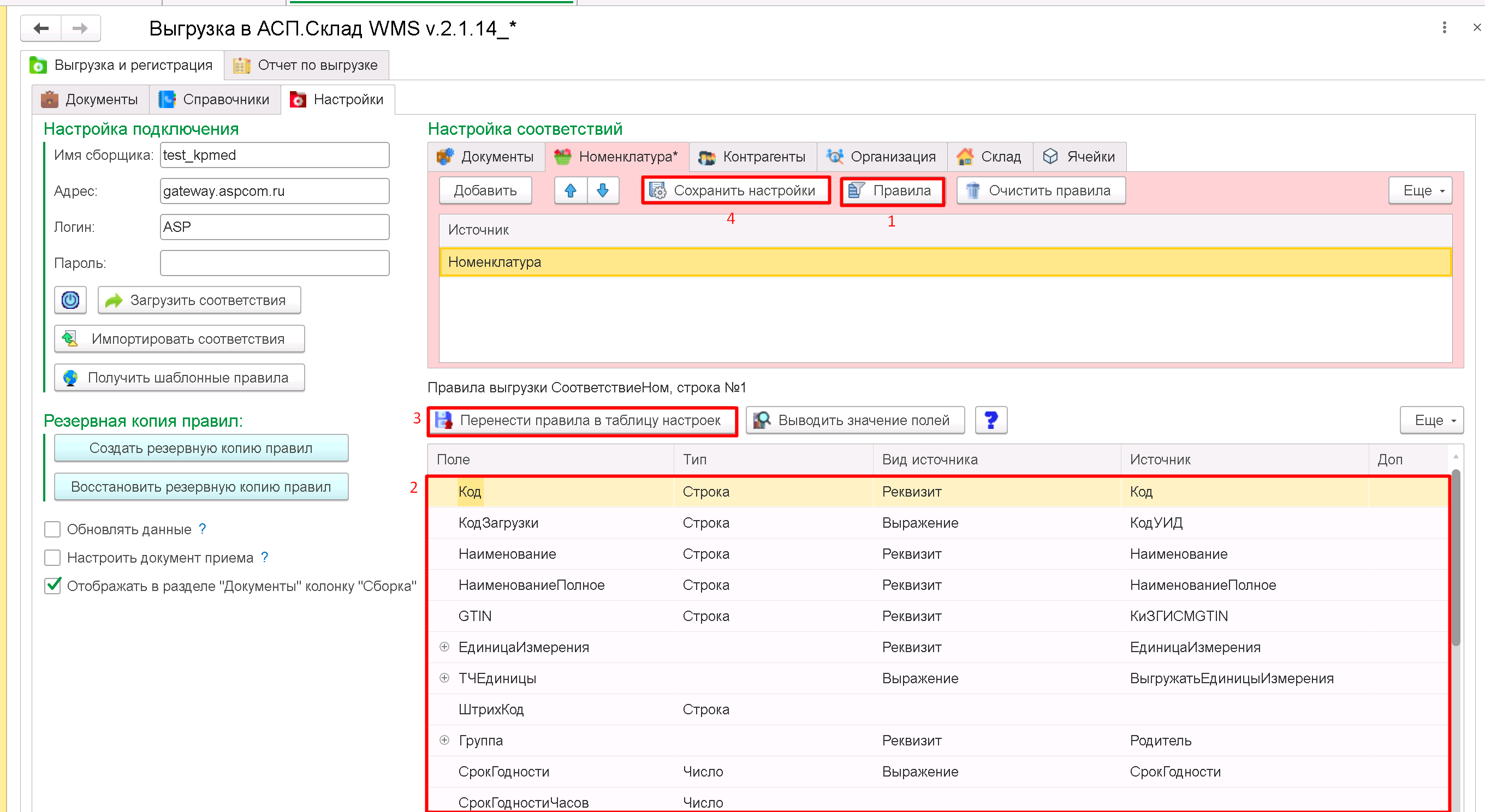Close the form with X button
This screenshot has width=1485, height=812.
point(1476,28)
